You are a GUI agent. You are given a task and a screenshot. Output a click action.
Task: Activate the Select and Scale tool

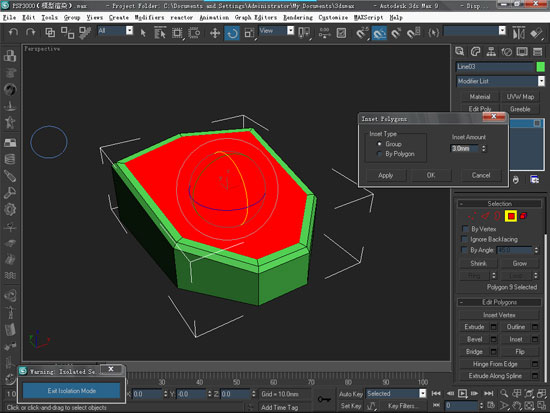(x=249, y=33)
